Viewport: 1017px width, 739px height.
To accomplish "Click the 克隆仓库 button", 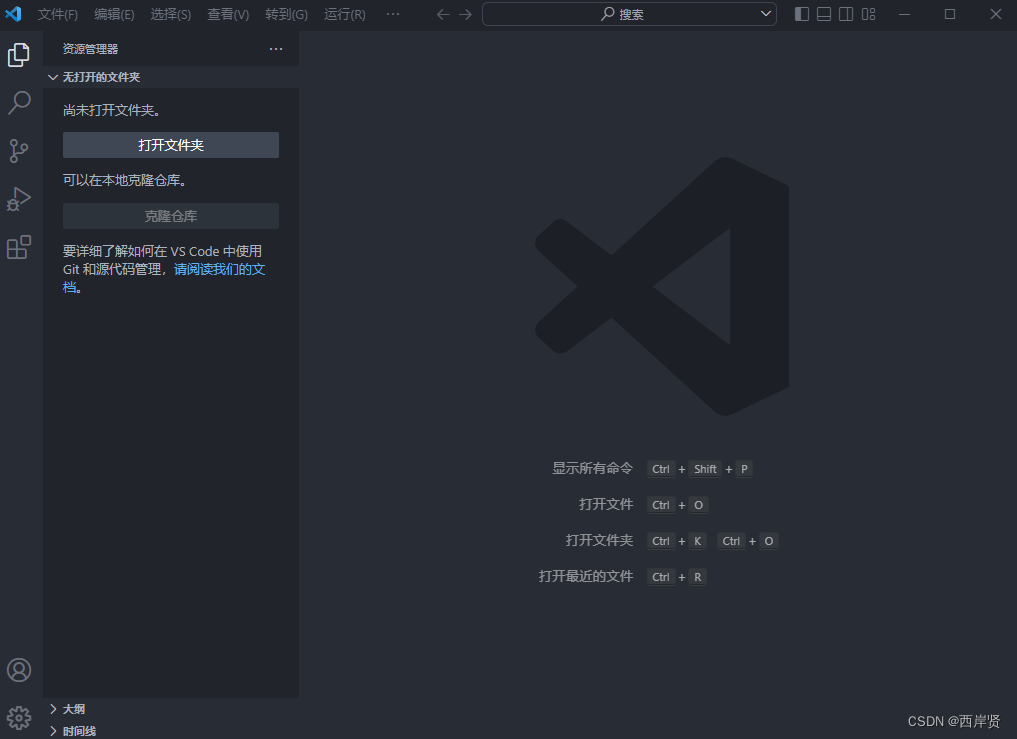I will [x=171, y=216].
